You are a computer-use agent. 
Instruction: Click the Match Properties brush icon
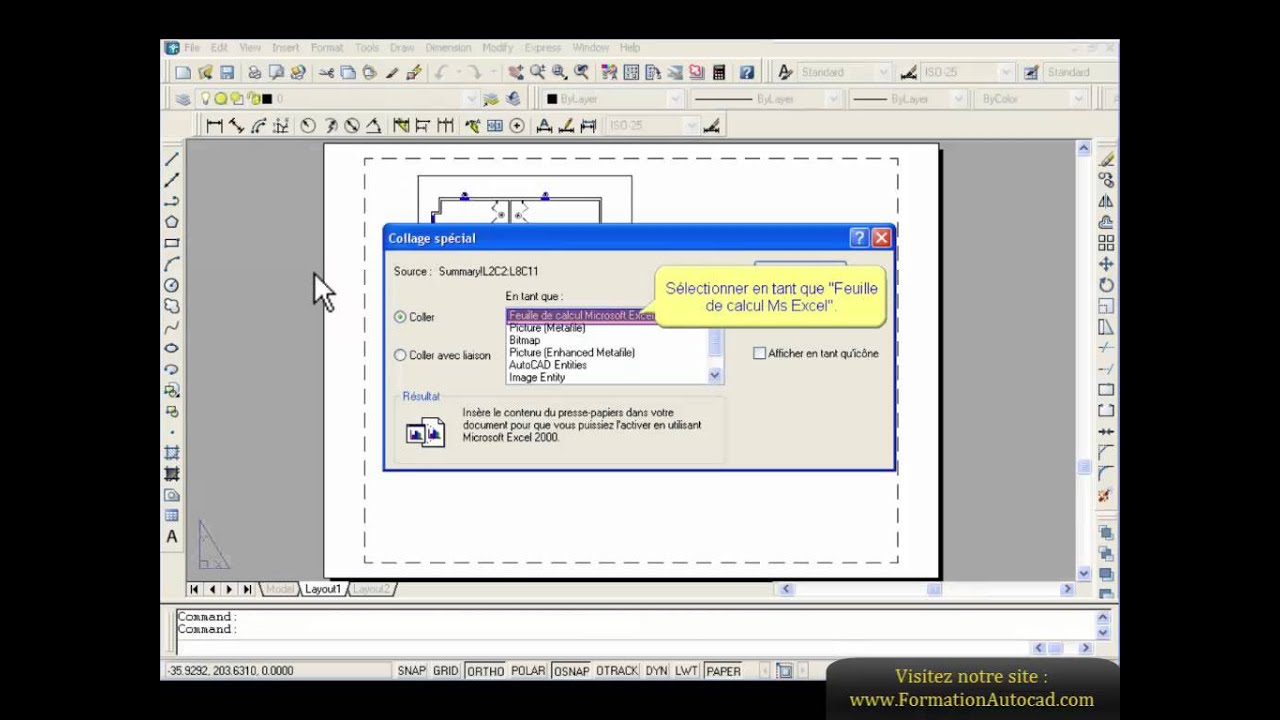coord(392,72)
